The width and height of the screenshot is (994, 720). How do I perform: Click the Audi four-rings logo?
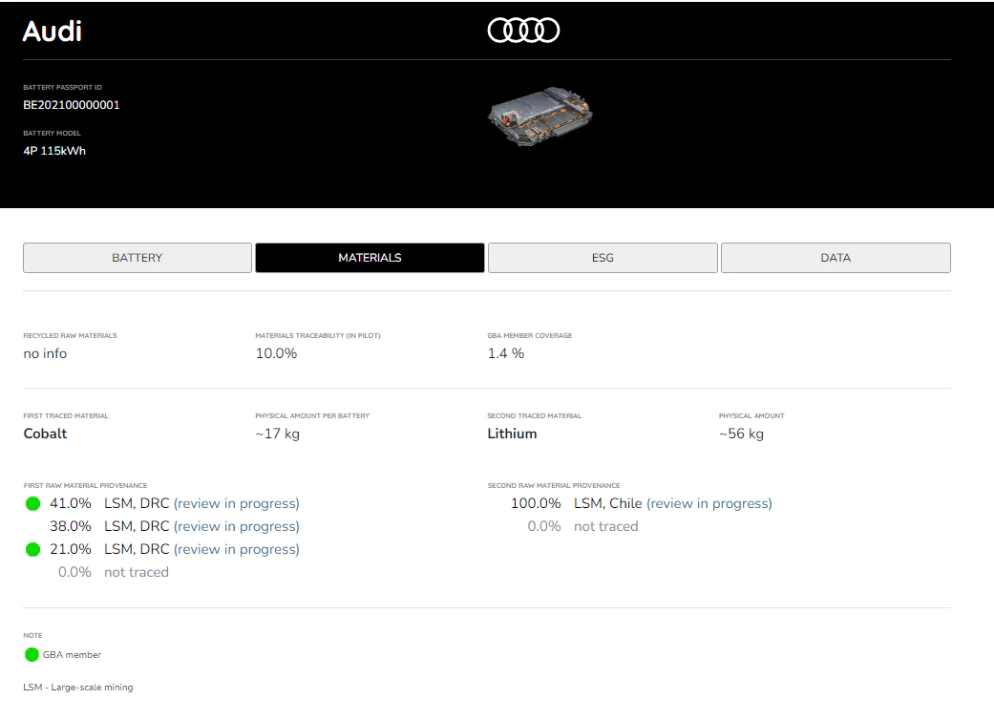(x=524, y=30)
